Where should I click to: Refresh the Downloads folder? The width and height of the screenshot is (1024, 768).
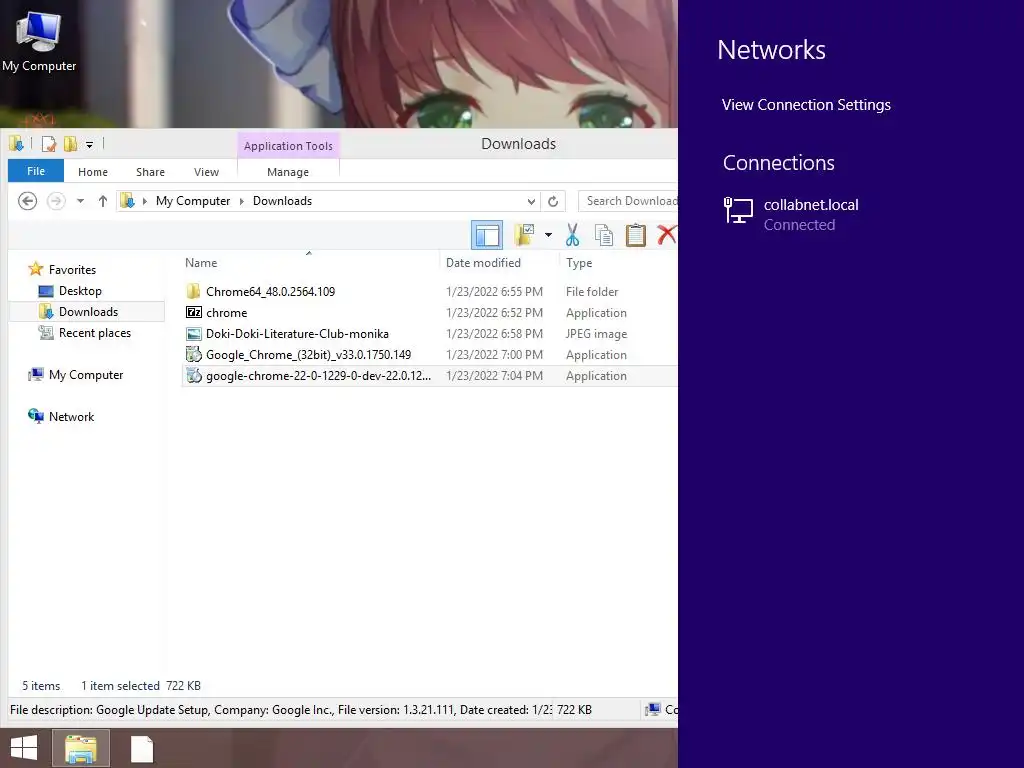pos(553,201)
